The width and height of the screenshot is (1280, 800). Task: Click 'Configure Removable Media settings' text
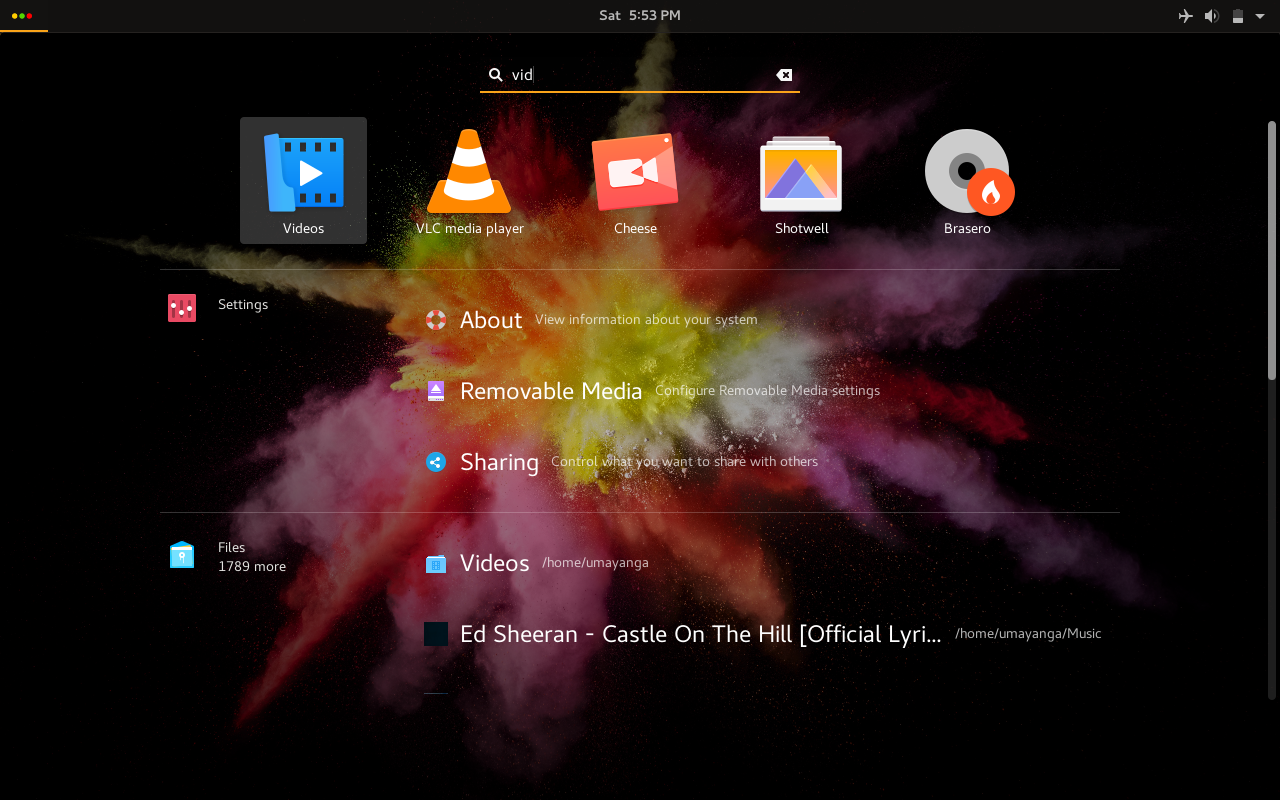pyautogui.click(x=768, y=391)
